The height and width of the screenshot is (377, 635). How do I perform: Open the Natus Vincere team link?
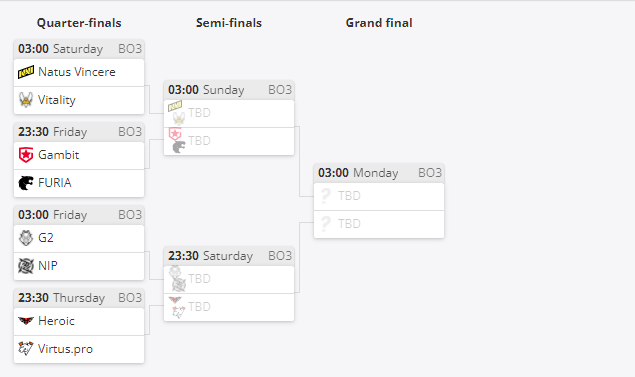tap(77, 72)
